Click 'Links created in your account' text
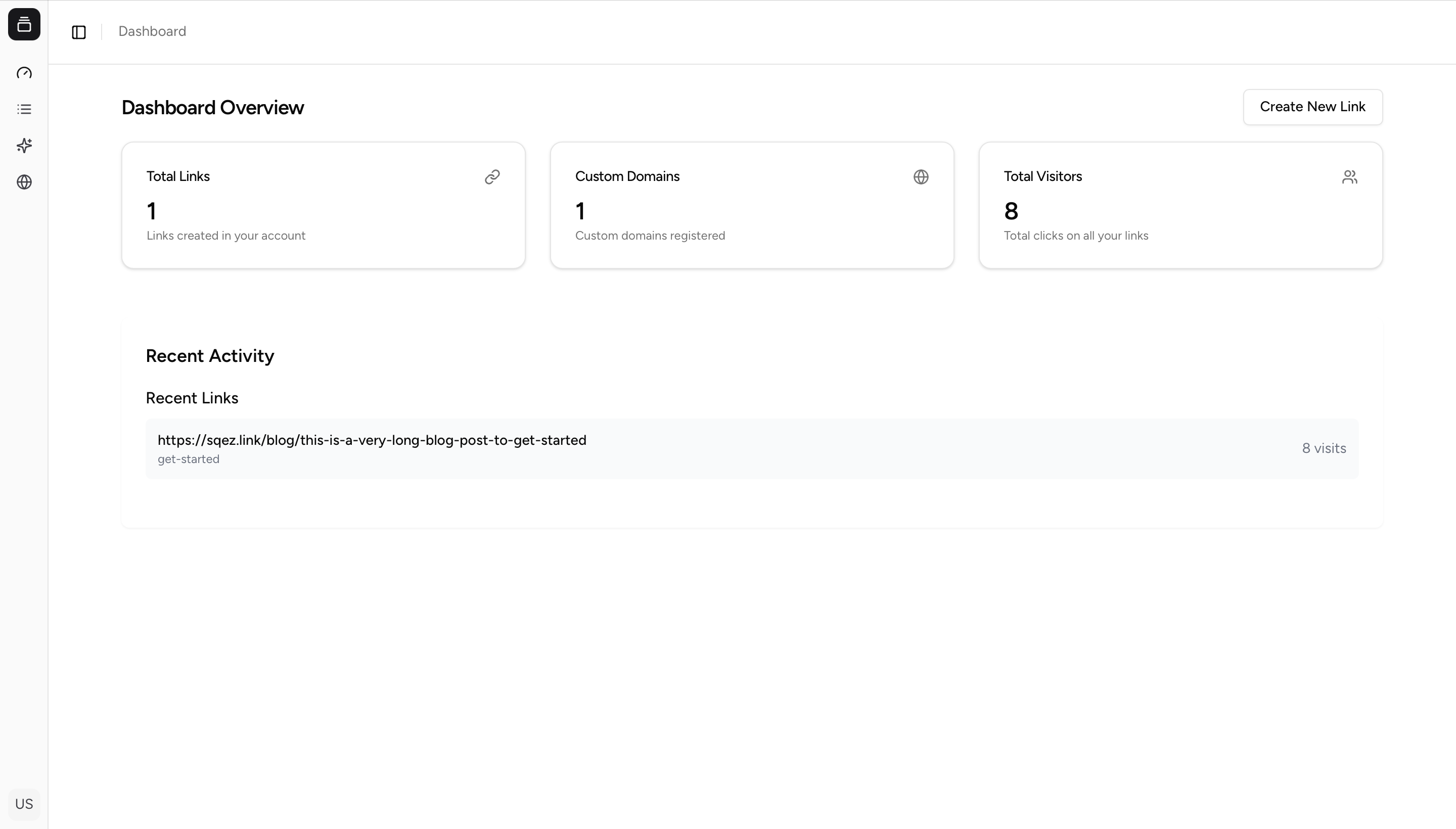Viewport: 1456px width, 829px height. click(x=226, y=236)
